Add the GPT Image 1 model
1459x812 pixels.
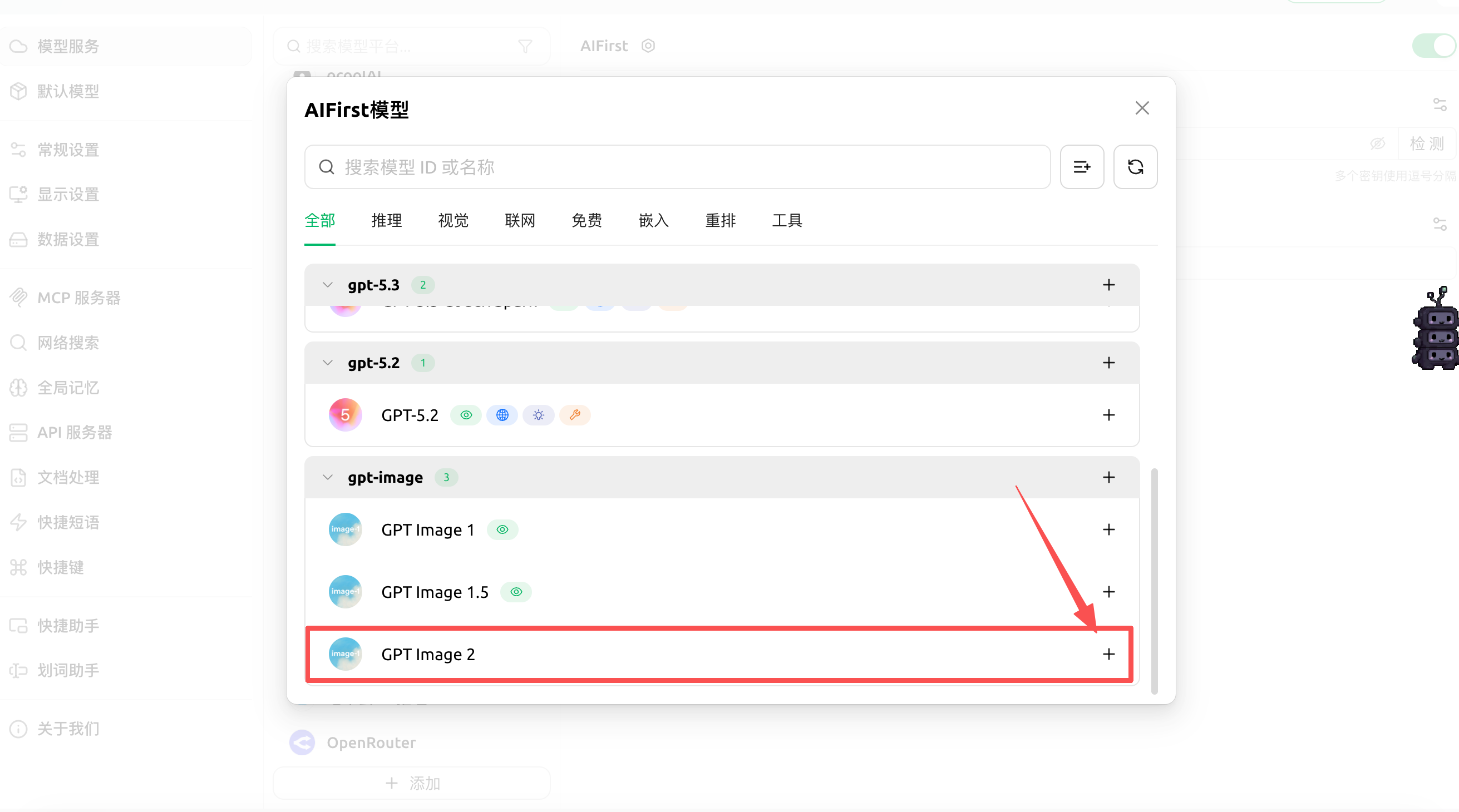[x=1108, y=529]
